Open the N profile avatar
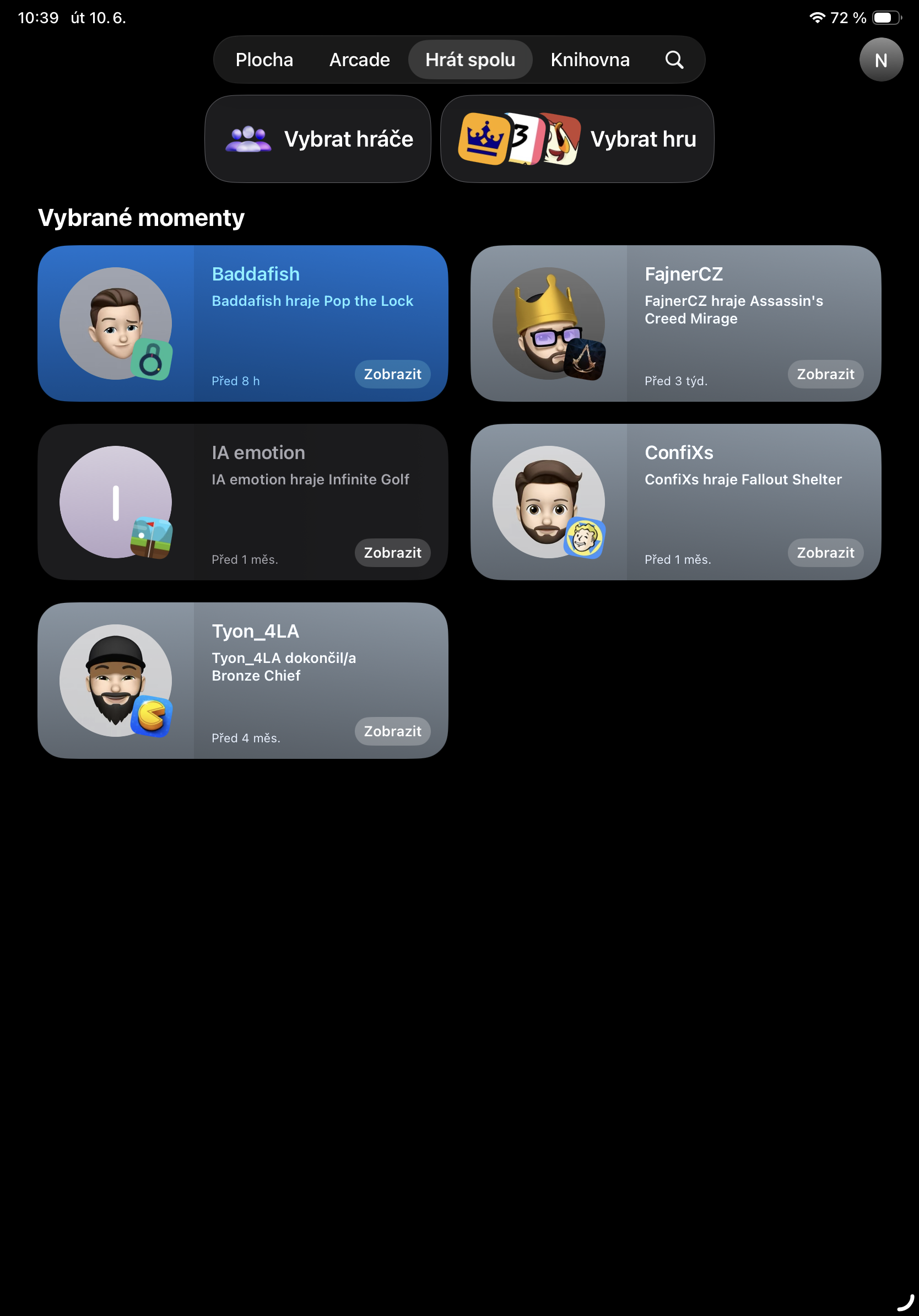919x1316 pixels. (x=880, y=60)
